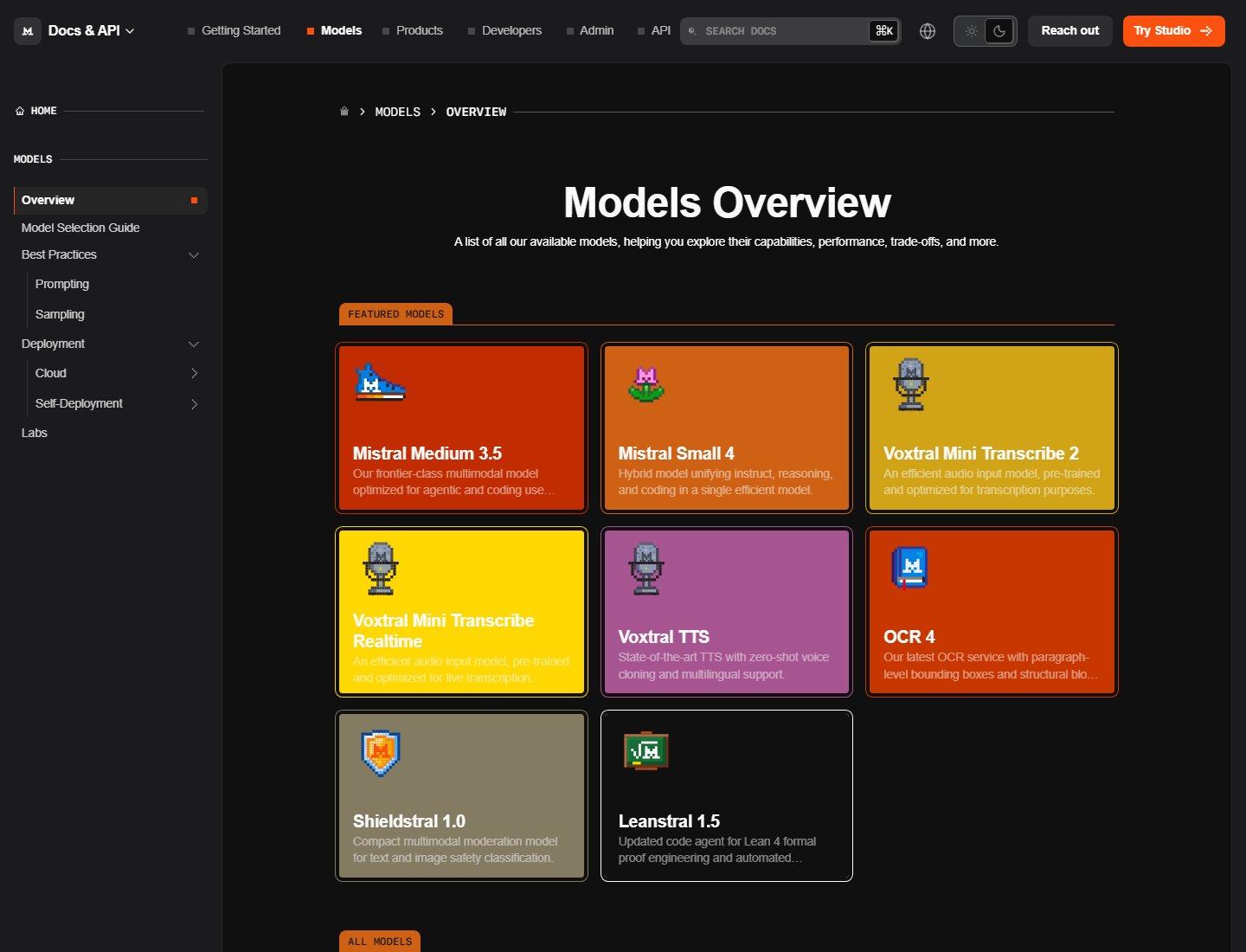Click 'Updated code agent for Lean 4' description

[717, 850]
